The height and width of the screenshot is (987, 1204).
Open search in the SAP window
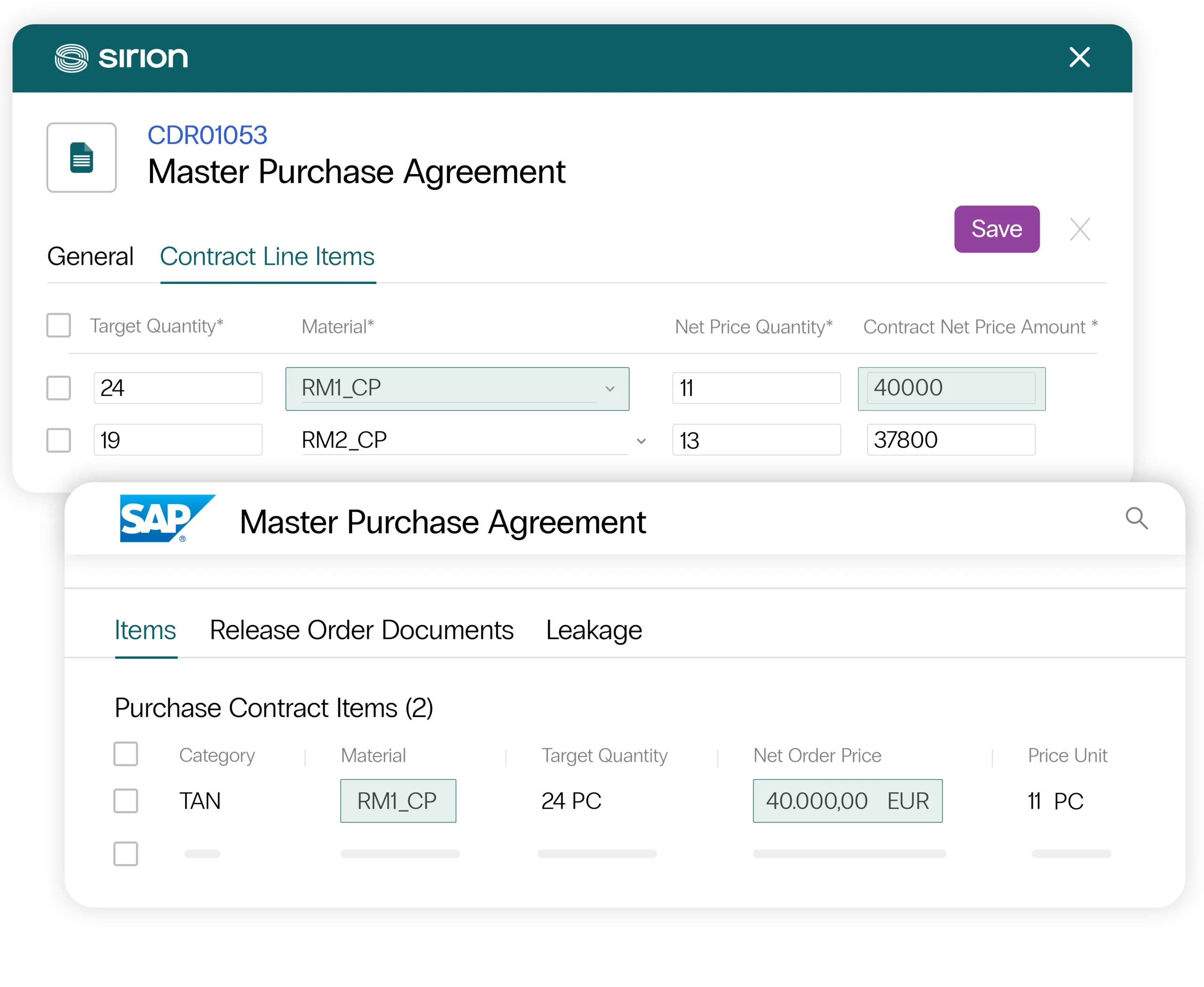[1137, 519]
